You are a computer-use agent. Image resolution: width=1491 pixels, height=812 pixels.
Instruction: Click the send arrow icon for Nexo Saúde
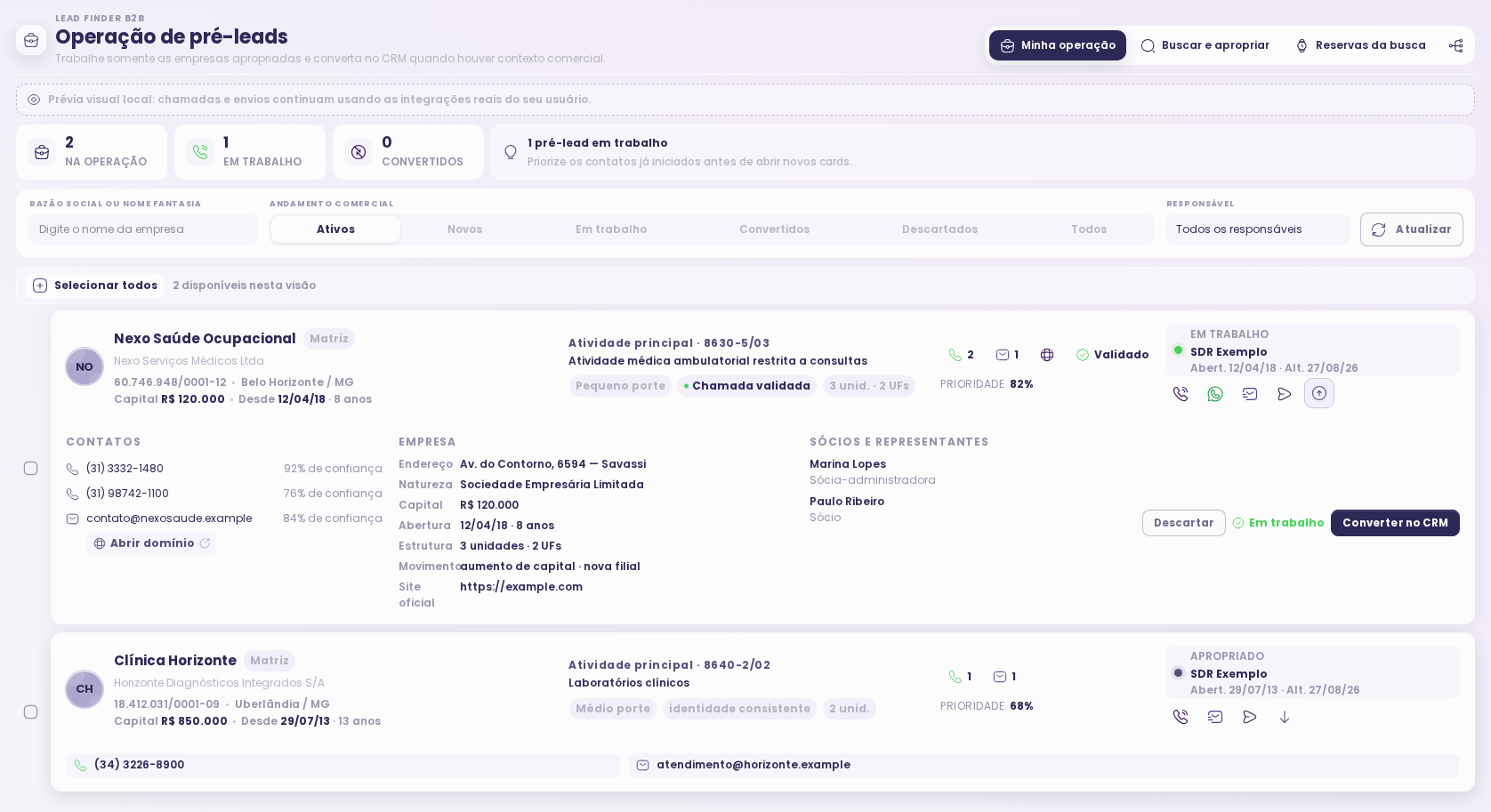tap(1285, 394)
